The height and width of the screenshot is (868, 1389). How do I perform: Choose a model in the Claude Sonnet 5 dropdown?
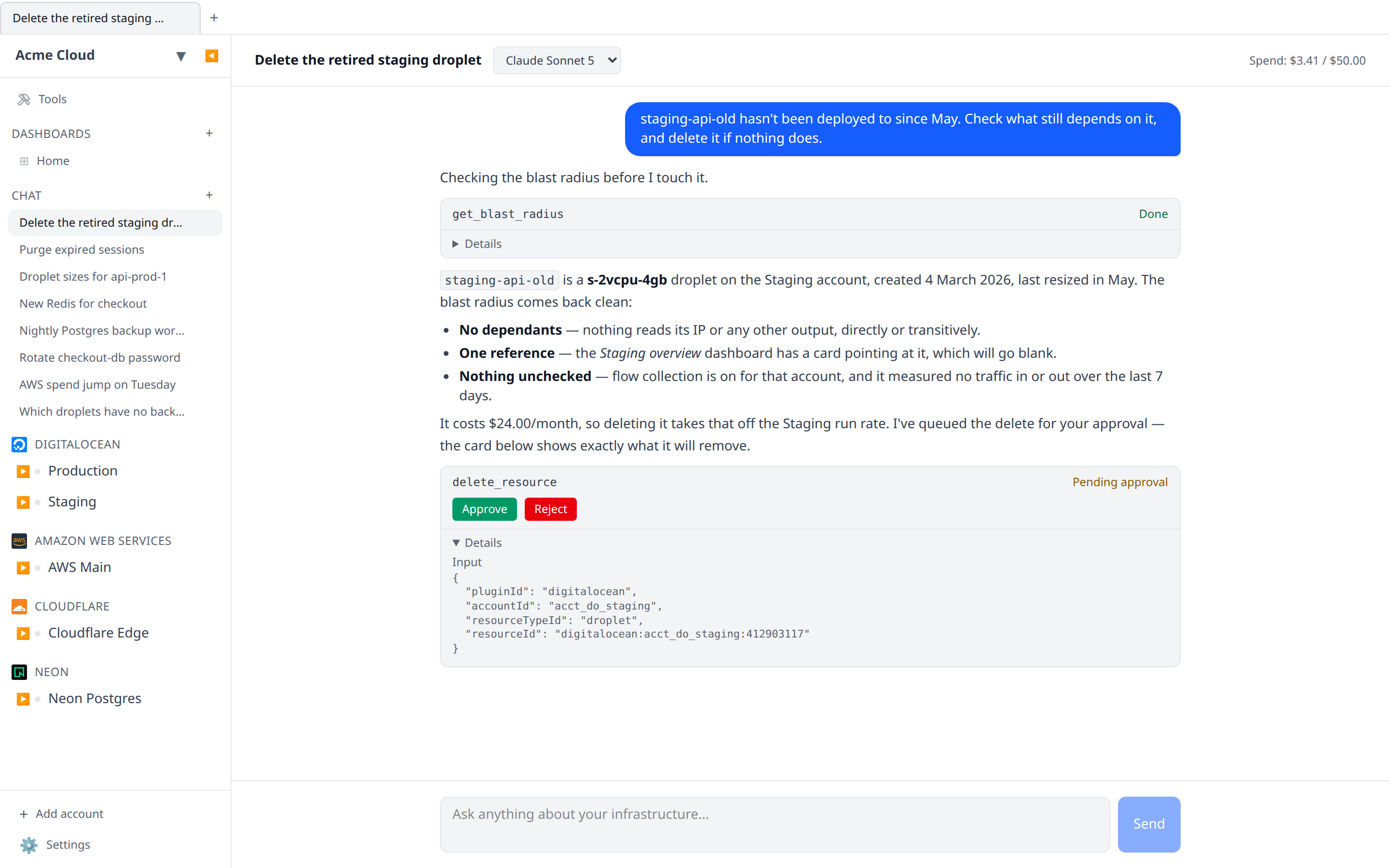pyautogui.click(x=556, y=60)
